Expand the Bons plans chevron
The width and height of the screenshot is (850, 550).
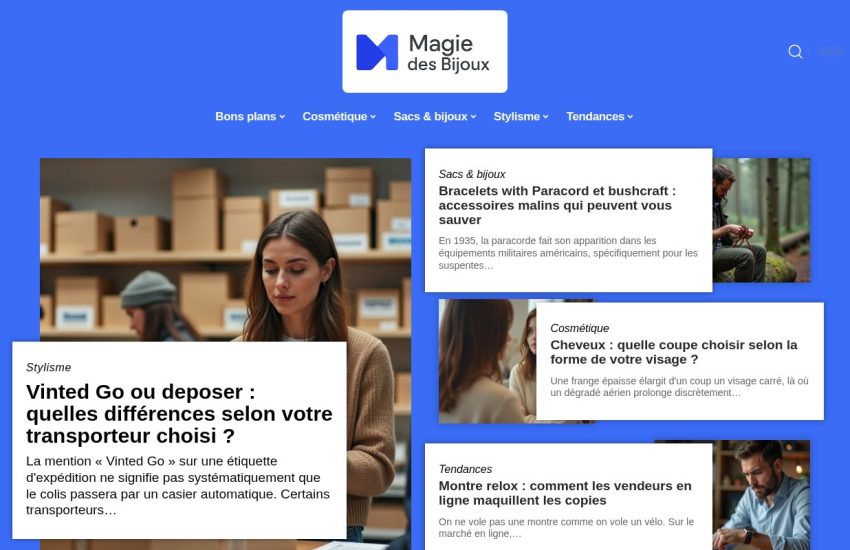tap(282, 117)
